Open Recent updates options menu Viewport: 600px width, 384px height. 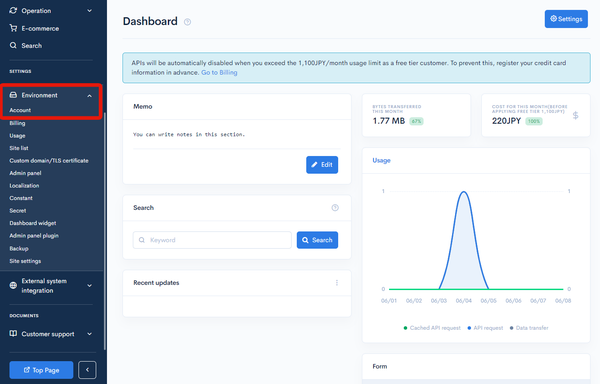[337, 283]
